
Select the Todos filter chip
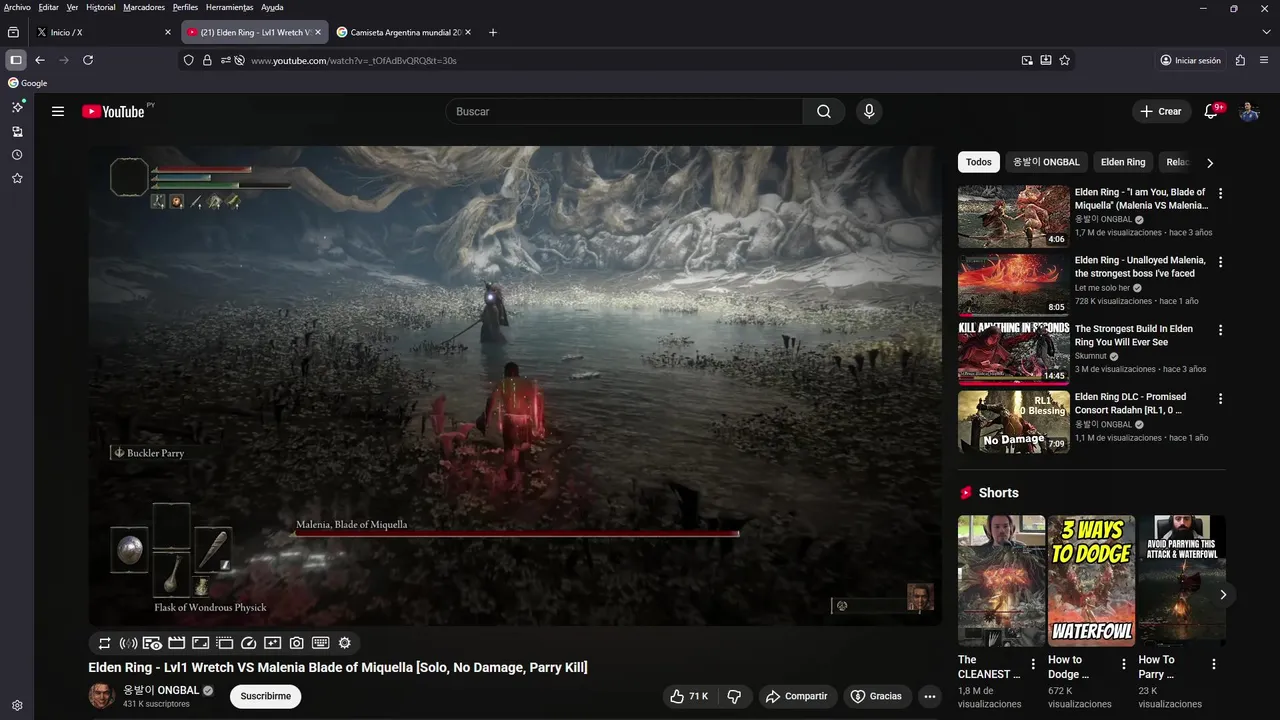979,162
